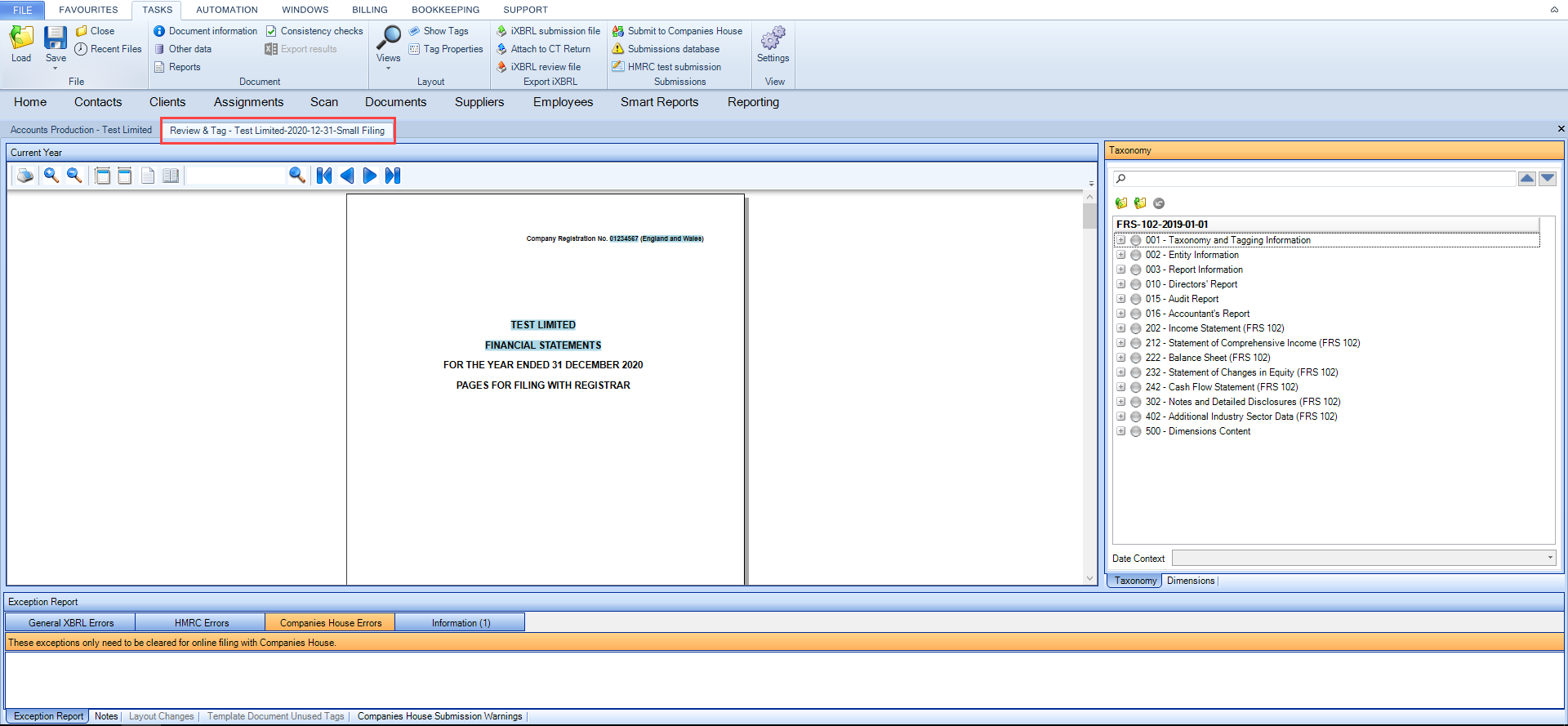Print the current year document
1568x726 pixels.
coord(25,176)
